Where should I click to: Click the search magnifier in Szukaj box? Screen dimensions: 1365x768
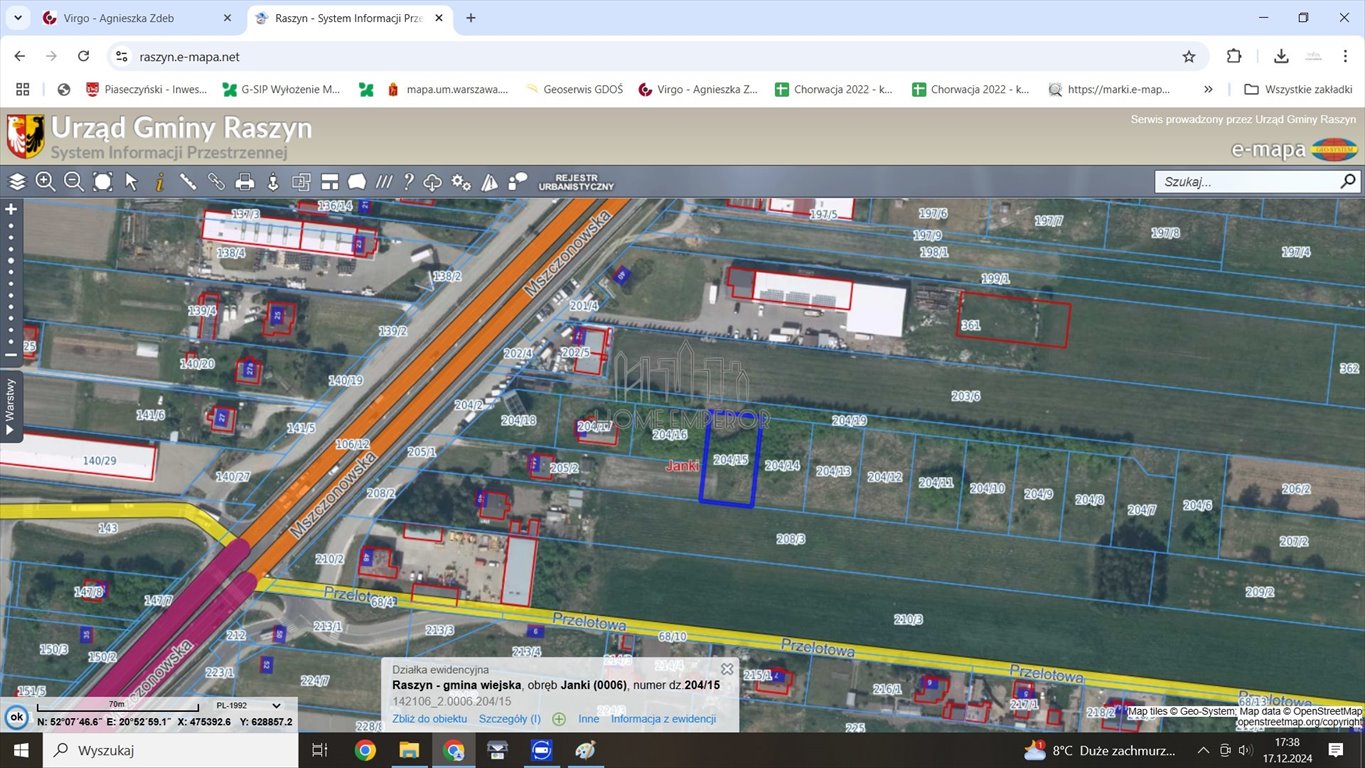[1347, 181]
